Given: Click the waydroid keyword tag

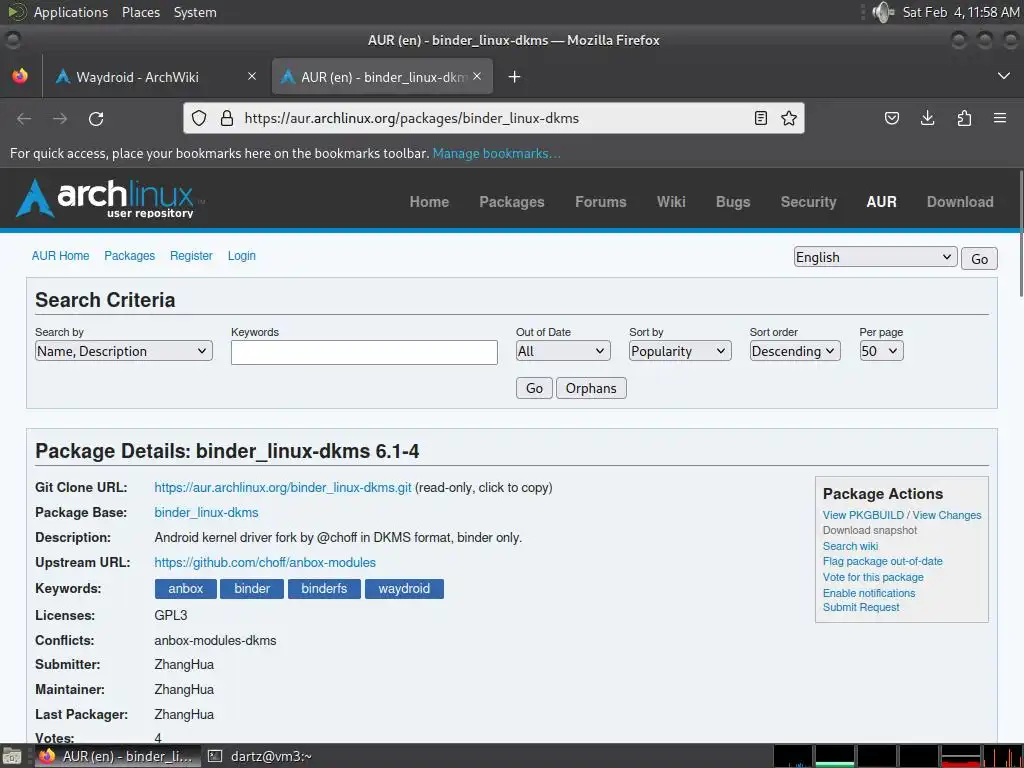Looking at the screenshot, I should (404, 588).
